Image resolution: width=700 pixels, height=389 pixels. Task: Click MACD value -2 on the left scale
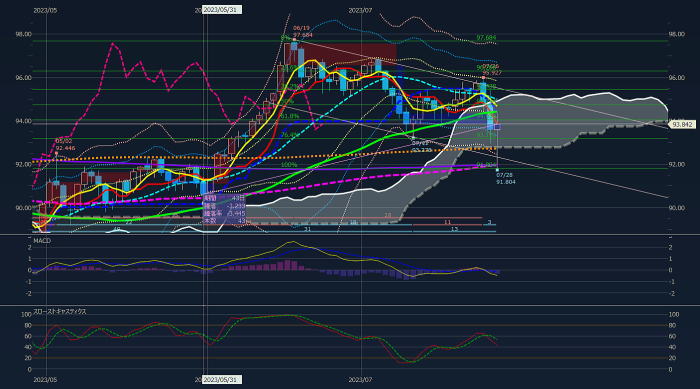(29, 294)
